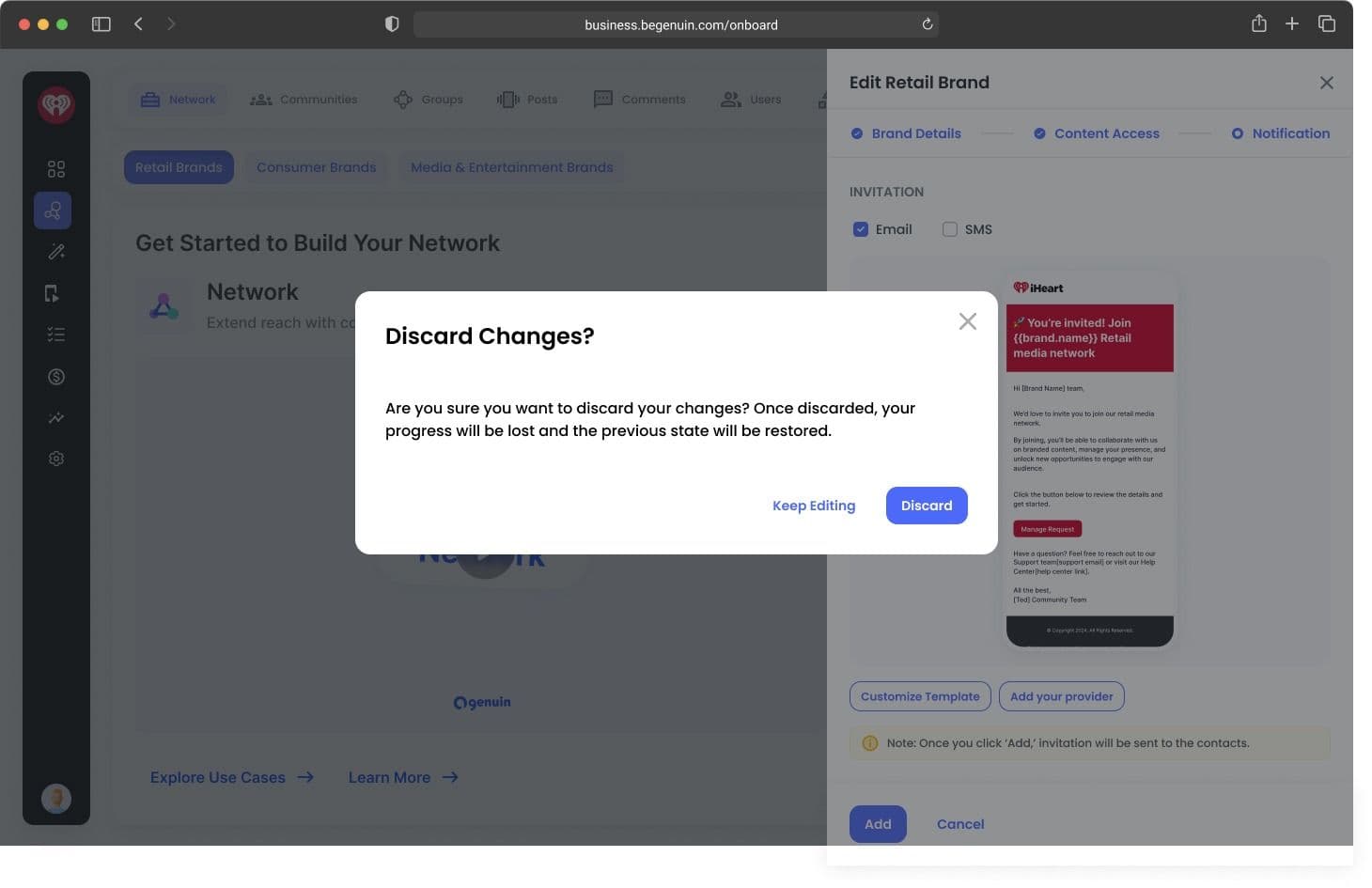Click the privacy shield icon
The width and height of the screenshot is (1372, 888).
(x=392, y=24)
